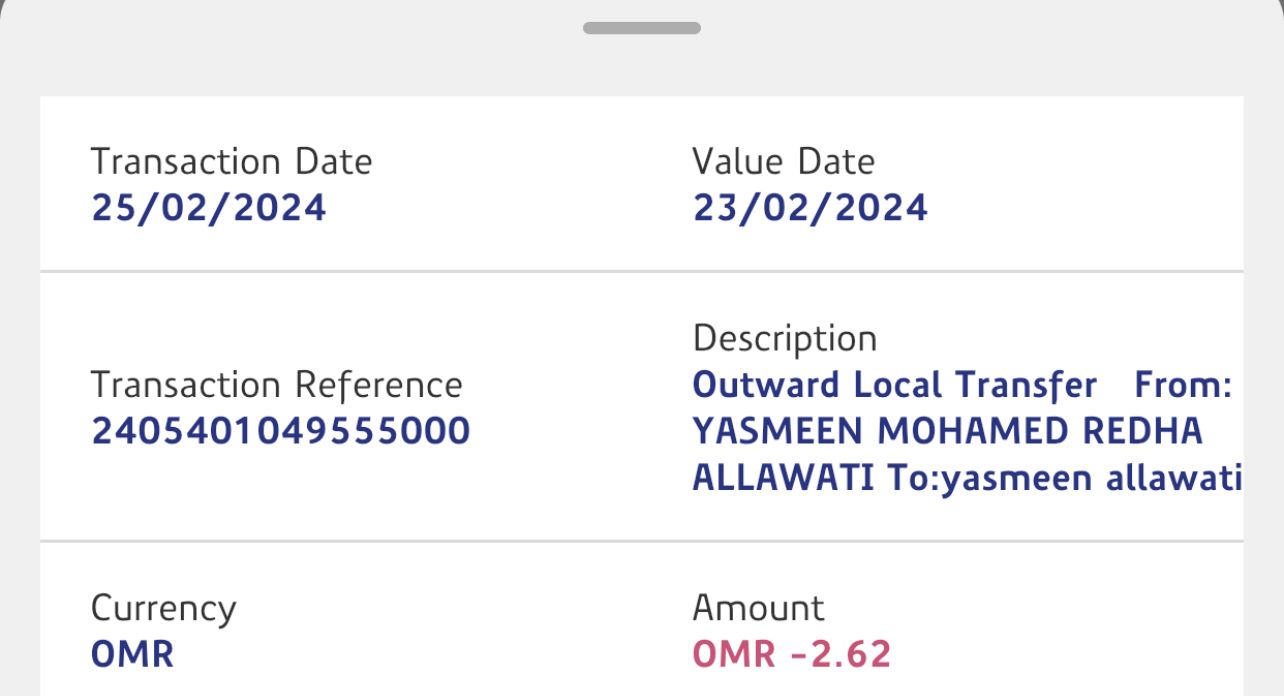Click the Amount label
This screenshot has width=1284, height=696.
pyautogui.click(x=758, y=608)
